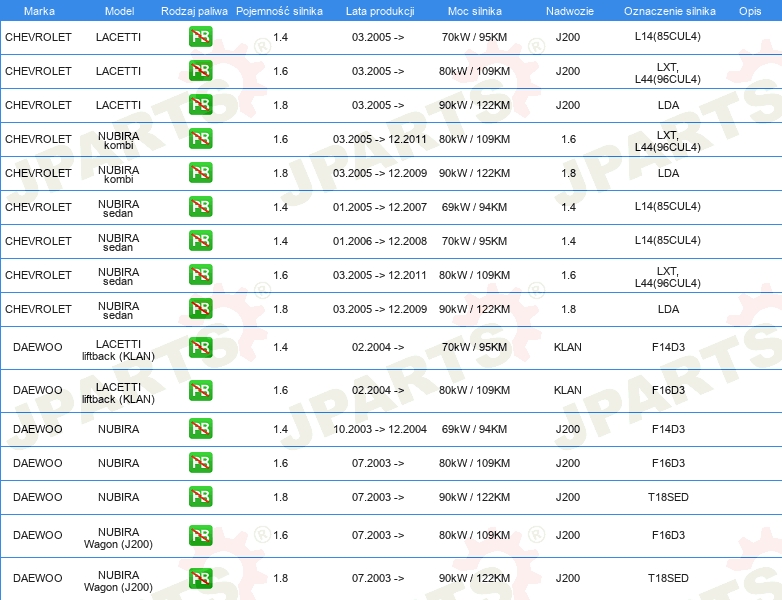Click the Pojemność silnika column header

click(279, 11)
